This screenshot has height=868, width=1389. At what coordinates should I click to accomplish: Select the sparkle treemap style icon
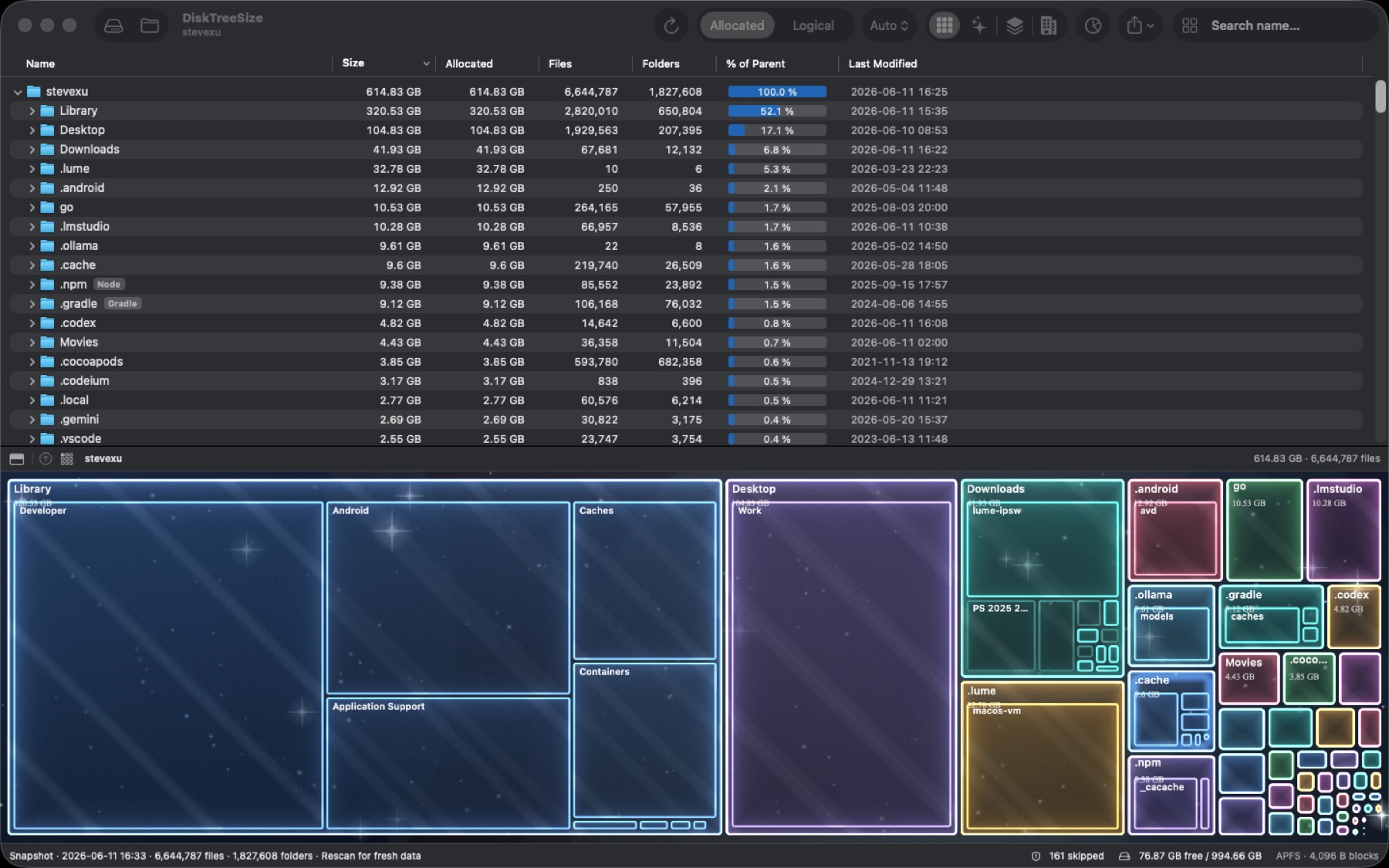pyautogui.click(x=978, y=25)
